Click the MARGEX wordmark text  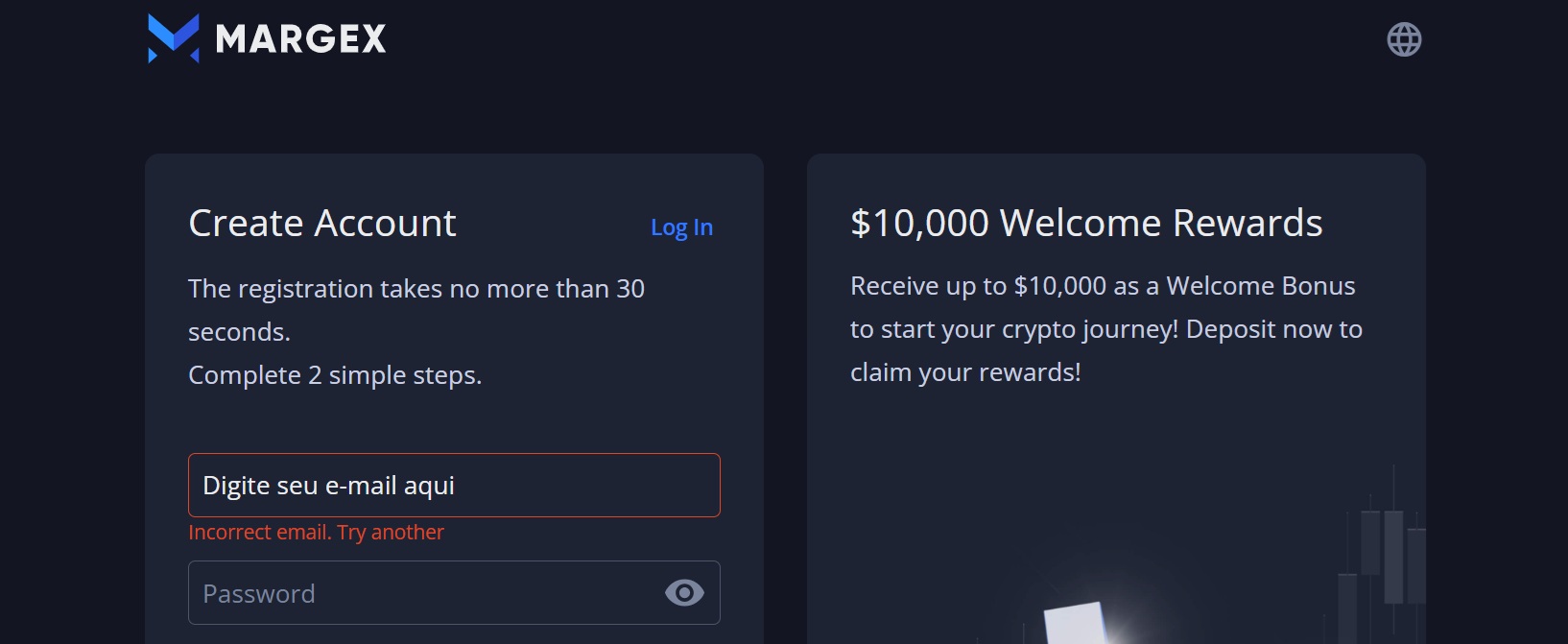click(x=300, y=39)
